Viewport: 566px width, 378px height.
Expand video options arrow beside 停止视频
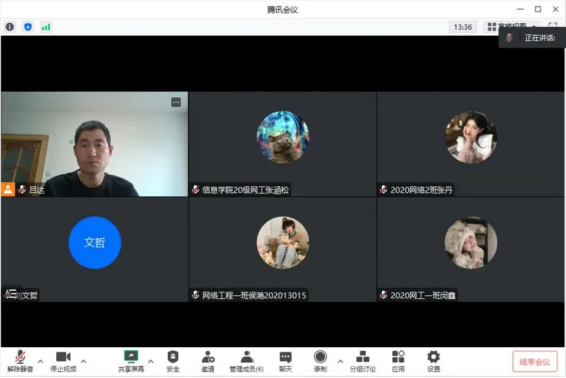point(83,361)
